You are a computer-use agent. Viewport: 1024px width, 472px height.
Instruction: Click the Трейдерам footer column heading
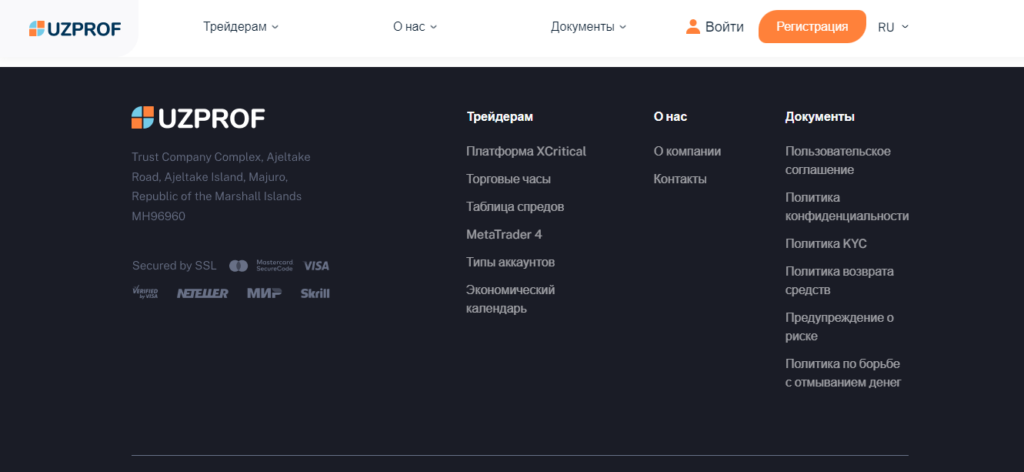500,117
